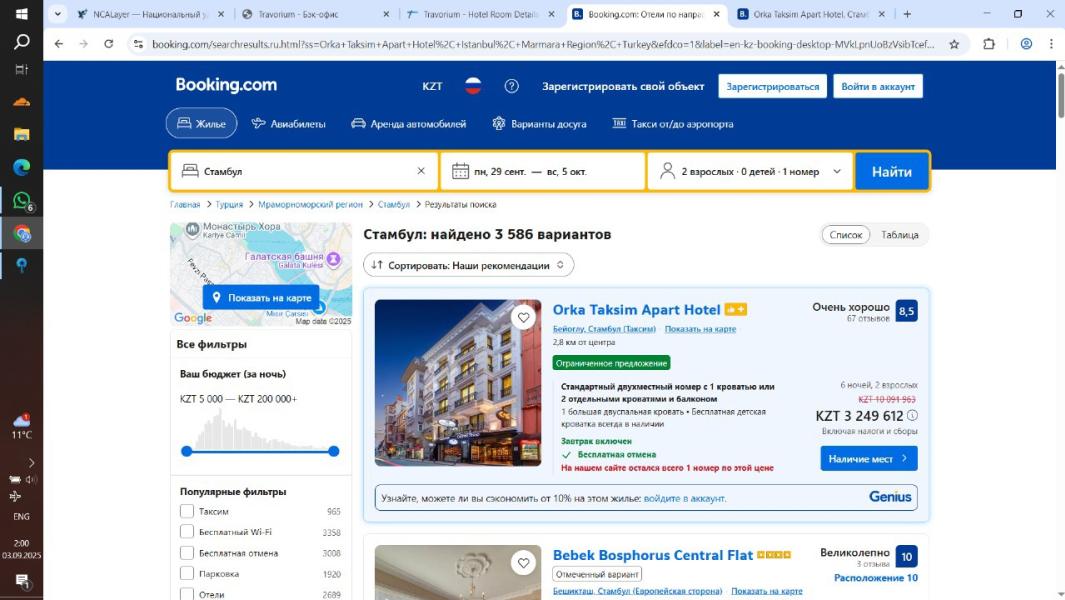Clear the Стамбул destination field
The width and height of the screenshot is (1065, 600).
pos(421,171)
